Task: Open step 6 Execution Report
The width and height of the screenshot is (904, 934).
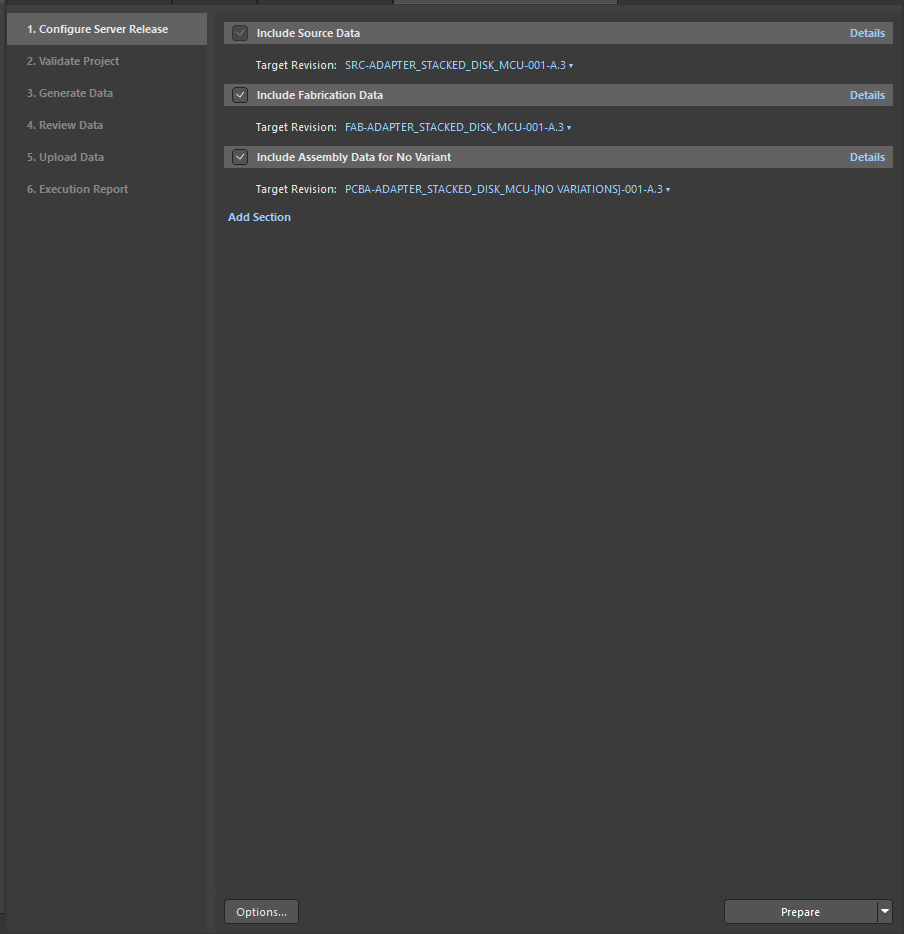Action: pyautogui.click(x=77, y=189)
